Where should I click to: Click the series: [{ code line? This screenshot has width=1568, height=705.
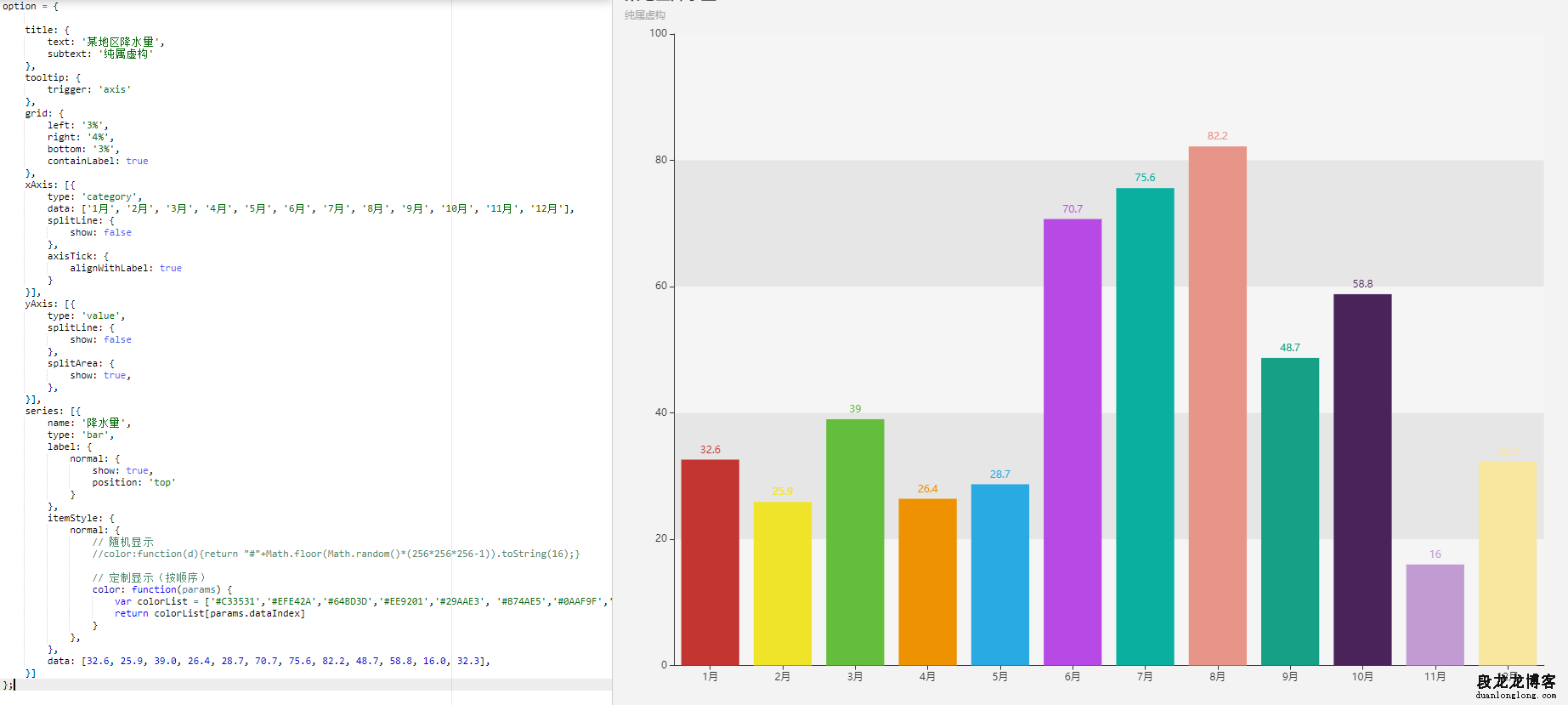coord(53,411)
